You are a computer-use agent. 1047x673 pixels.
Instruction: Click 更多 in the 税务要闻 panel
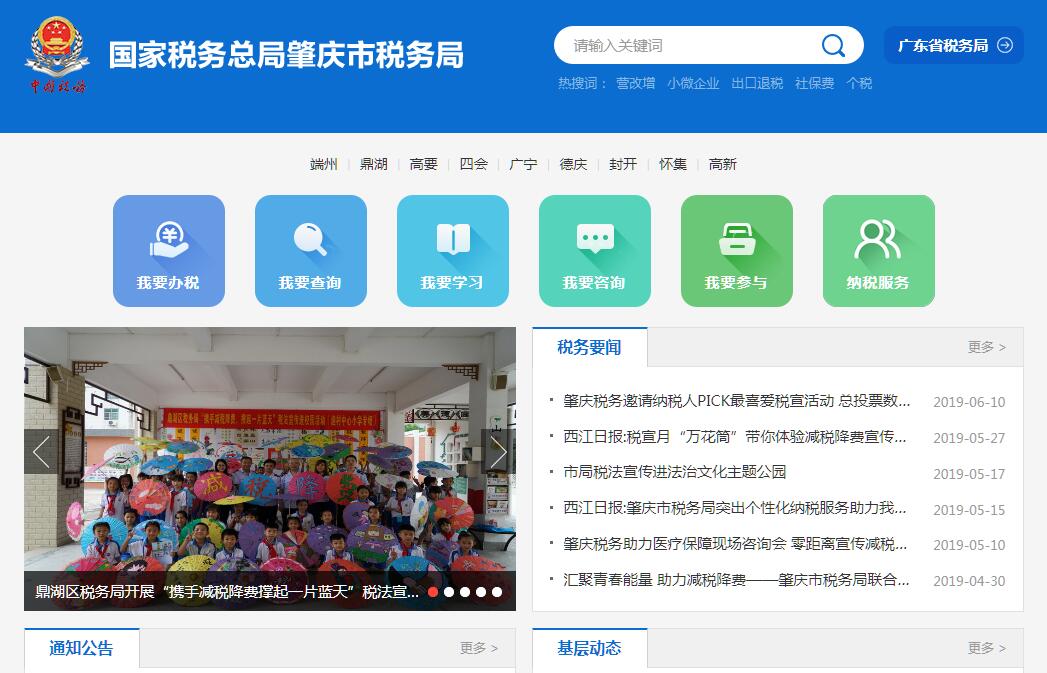coord(986,347)
